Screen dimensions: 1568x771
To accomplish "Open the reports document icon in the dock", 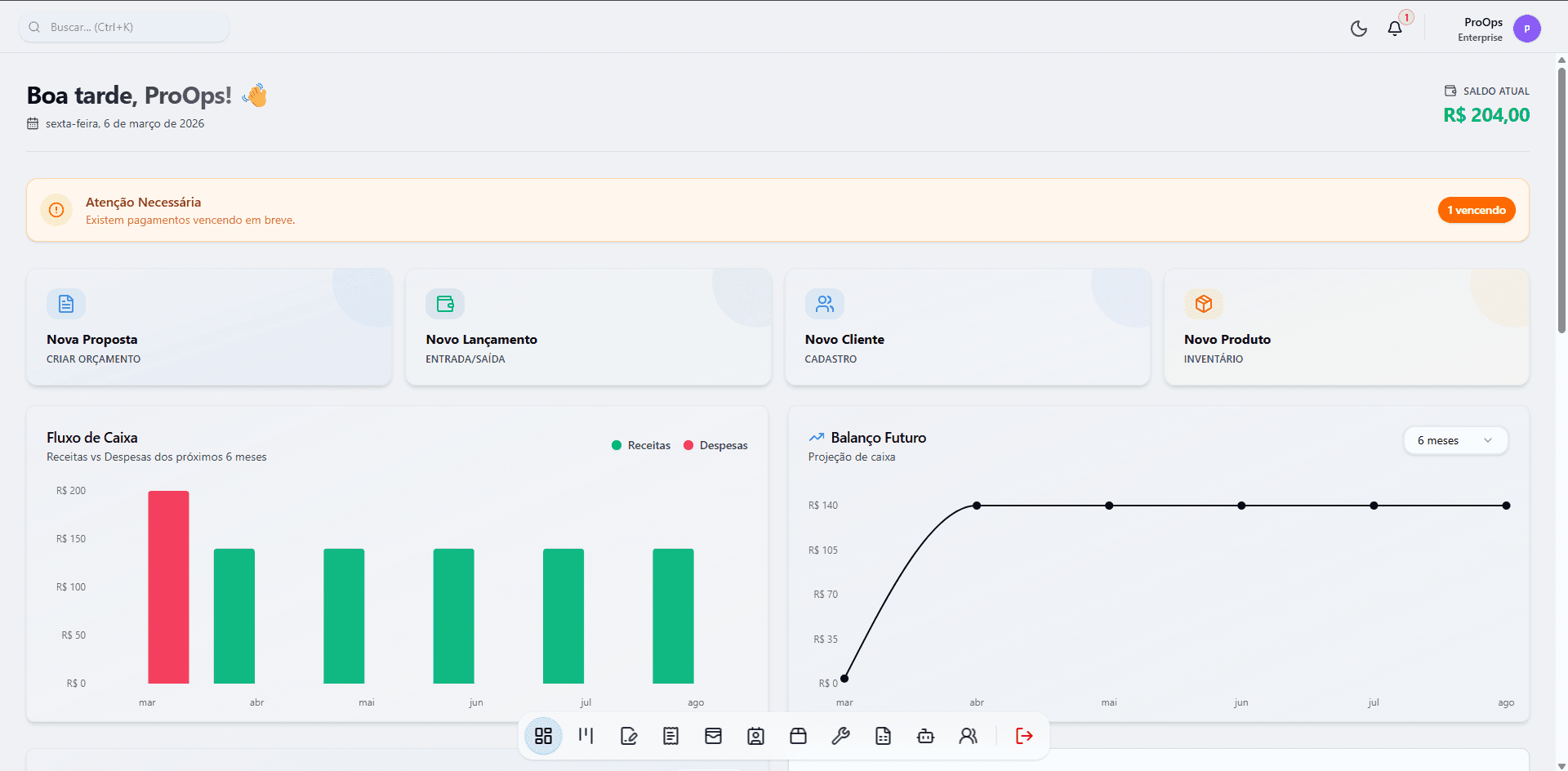I will pos(883,736).
